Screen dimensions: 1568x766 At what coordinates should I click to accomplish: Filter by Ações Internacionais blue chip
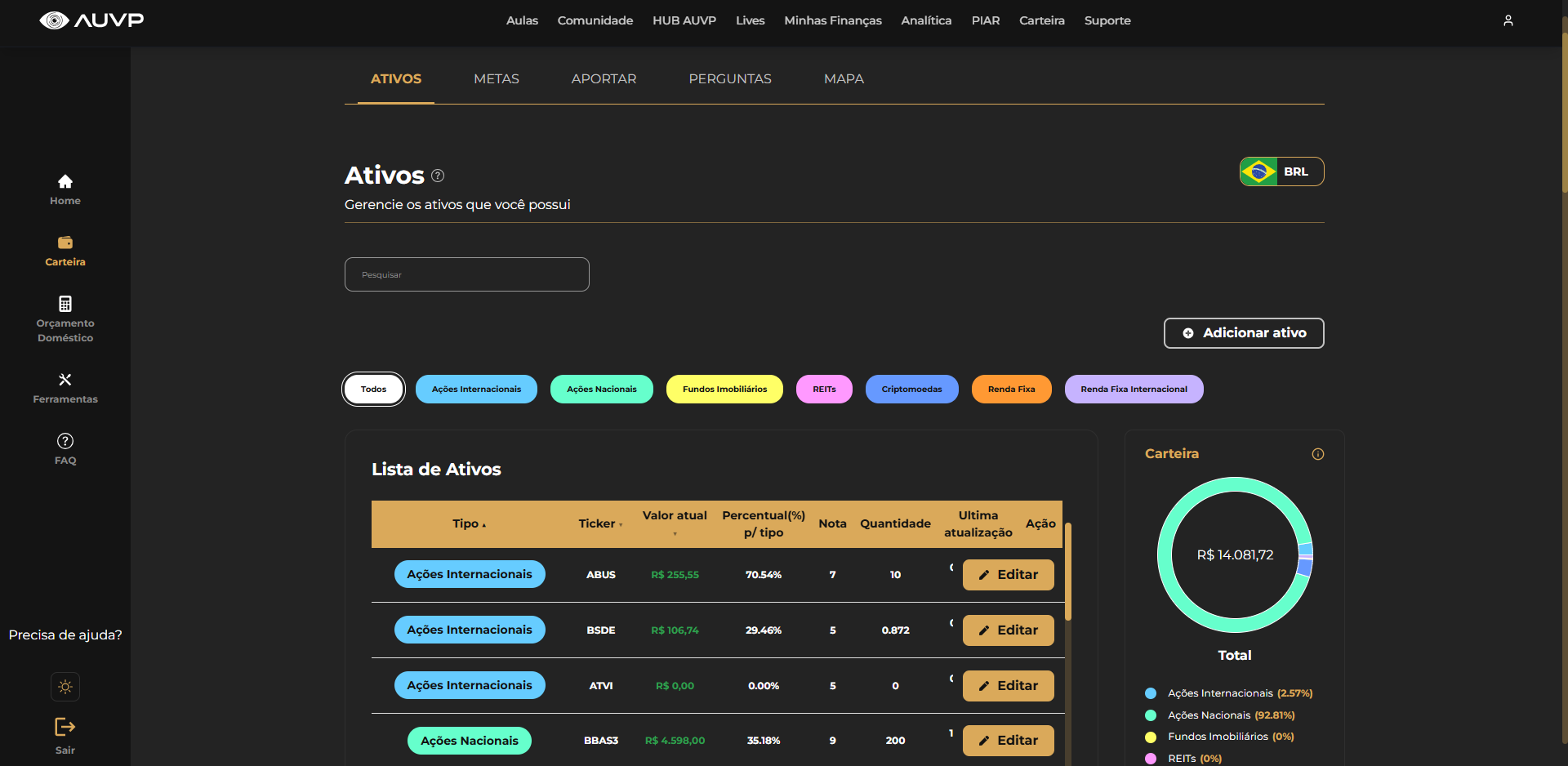pyautogui.click(x=476, y=390)
